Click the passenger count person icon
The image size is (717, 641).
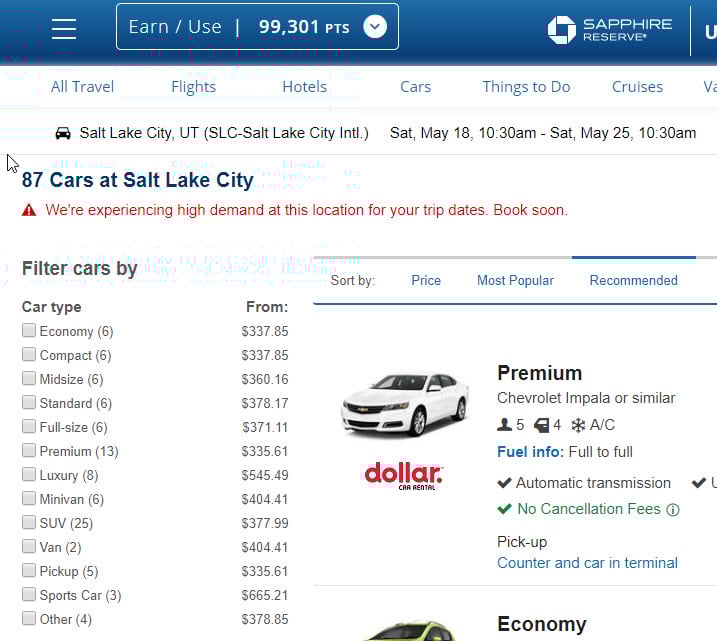[x=504, y=425]
